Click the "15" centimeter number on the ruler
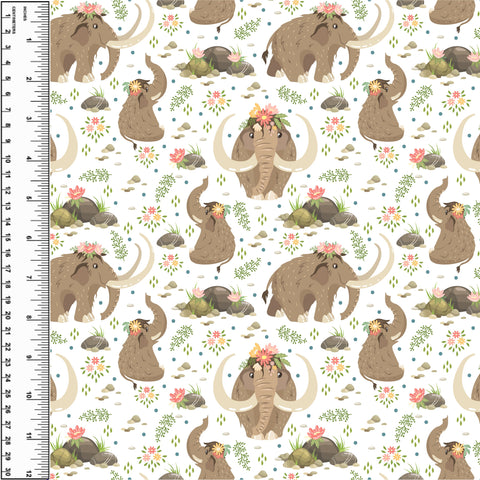This screenshot has width=480, height=480. (x=8, y=238)
